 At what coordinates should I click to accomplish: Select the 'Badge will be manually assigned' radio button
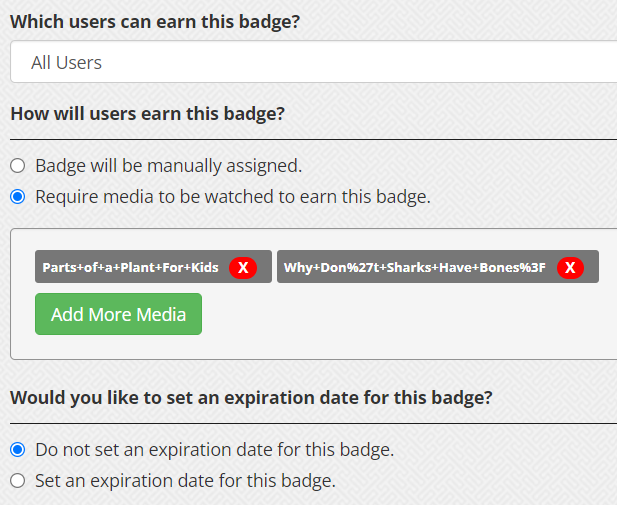coord(18,166)
